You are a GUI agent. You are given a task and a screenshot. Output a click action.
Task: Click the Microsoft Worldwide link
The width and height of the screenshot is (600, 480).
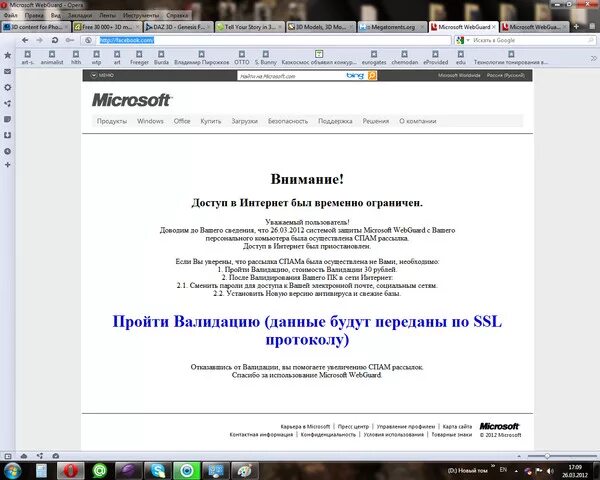pyautogui.click(x=459, y=75)
